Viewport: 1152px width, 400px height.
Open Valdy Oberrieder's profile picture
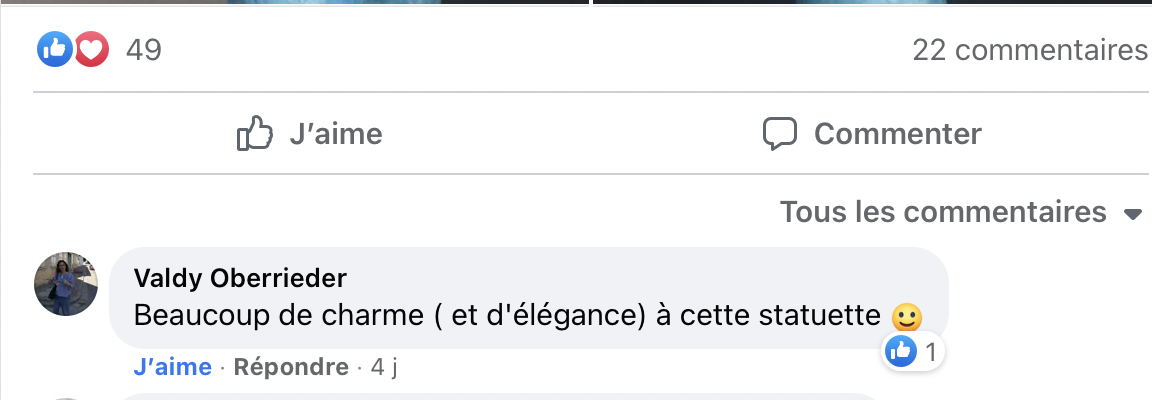click(x=66, y=284)
